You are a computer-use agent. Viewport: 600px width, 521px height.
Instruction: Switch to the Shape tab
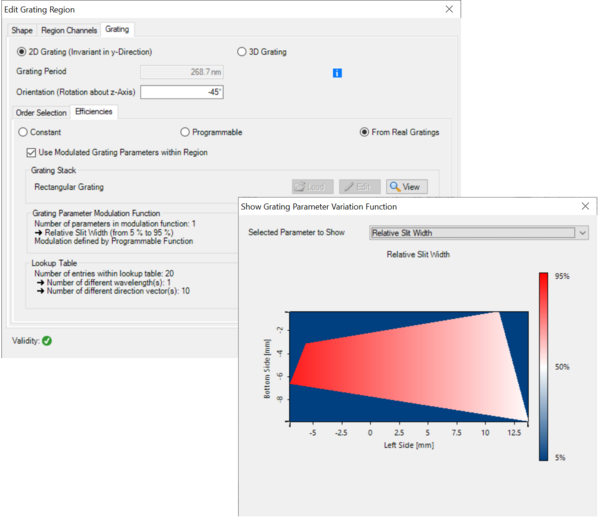22,31
